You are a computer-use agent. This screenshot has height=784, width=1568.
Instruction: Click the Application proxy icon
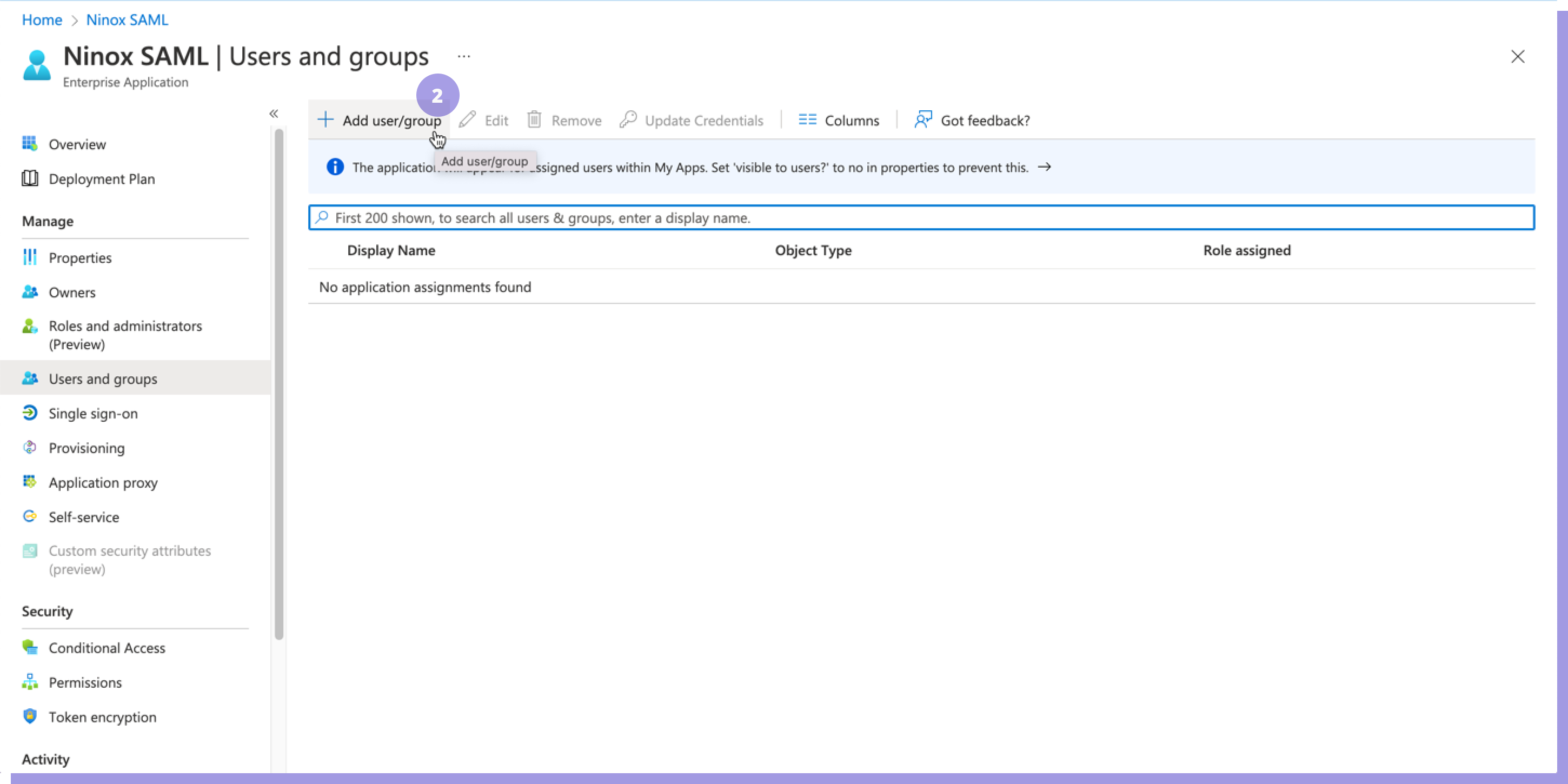(x=30, y=482)
